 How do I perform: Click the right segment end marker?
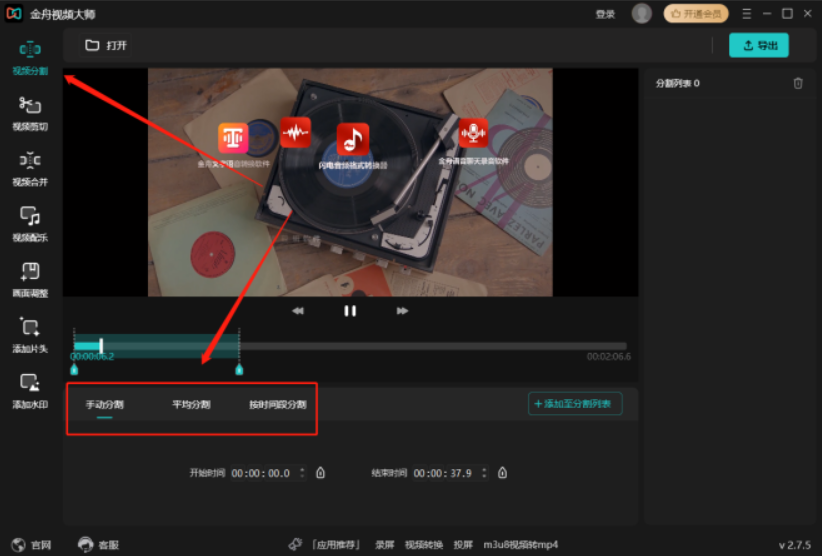click(239, 370)
